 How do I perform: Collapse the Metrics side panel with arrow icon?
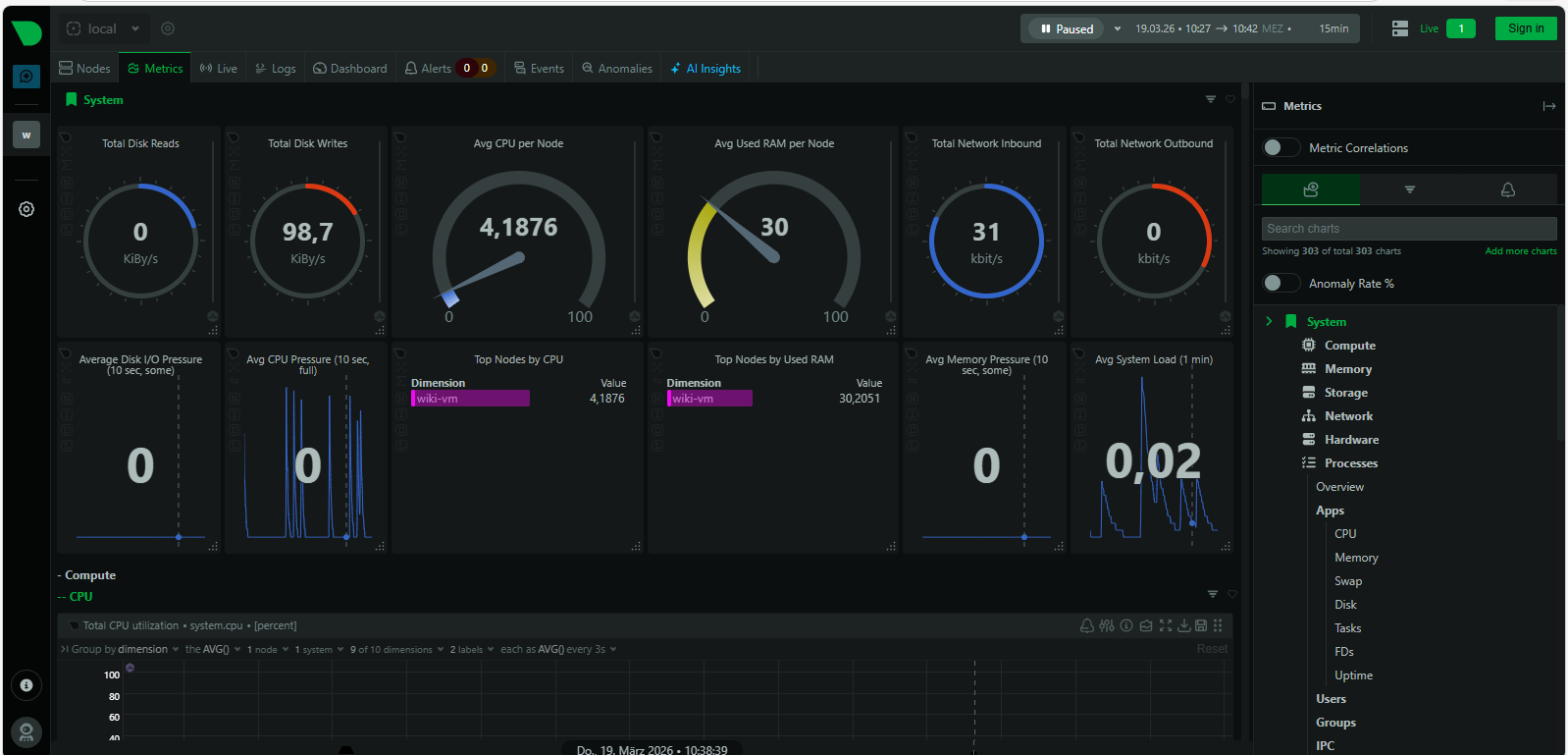point(1548,106)
